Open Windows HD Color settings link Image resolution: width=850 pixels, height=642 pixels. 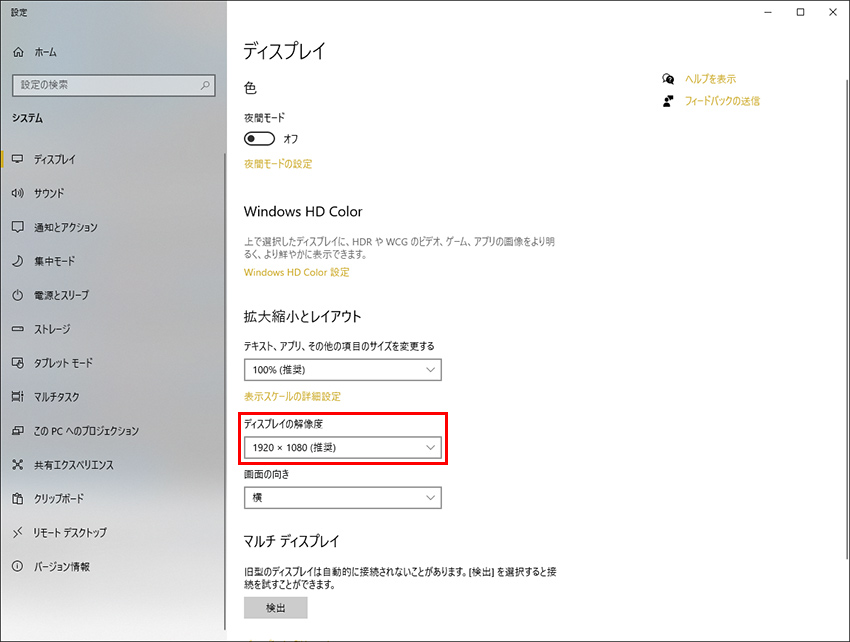tap(296, 271)
